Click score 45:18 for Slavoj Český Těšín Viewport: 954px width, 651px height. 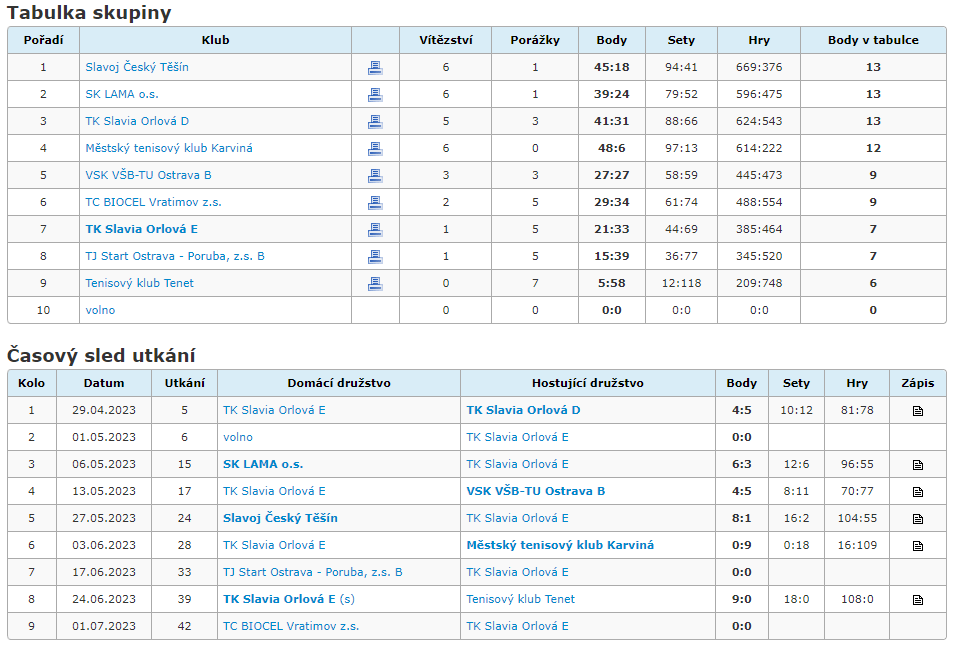[611, 67]
